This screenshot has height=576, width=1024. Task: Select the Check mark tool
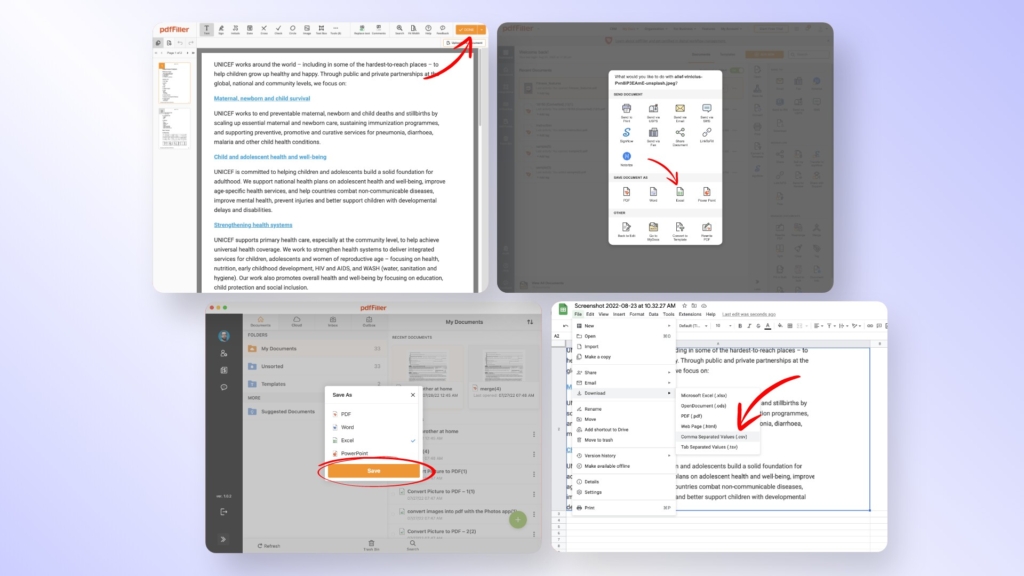click(278, 30)
